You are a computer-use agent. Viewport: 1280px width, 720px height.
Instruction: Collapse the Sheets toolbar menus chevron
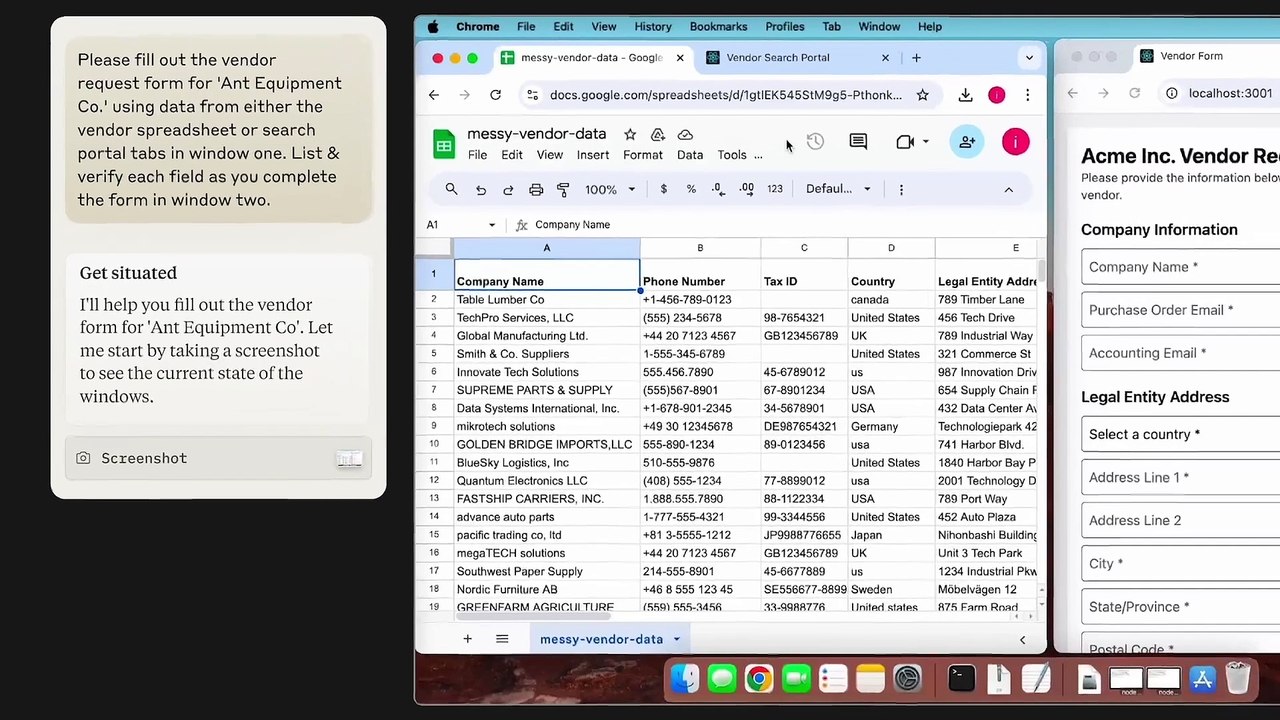coord(1008,189)
